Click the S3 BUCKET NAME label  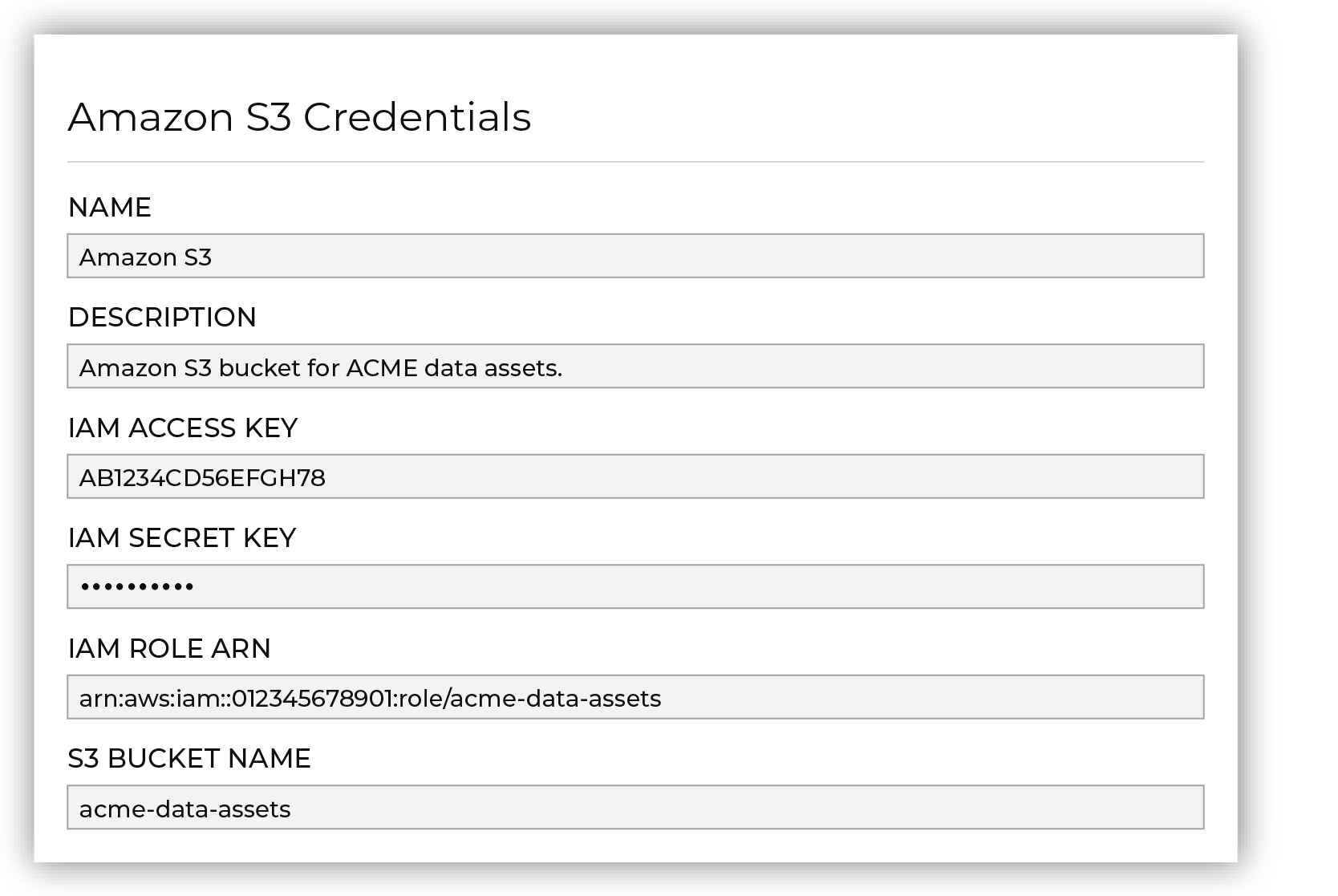189,759
